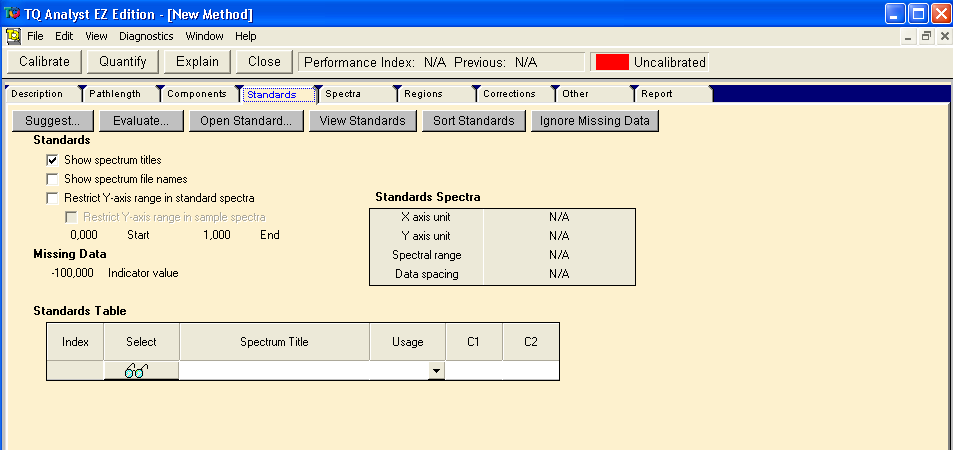Click Open Standard... button
Viewport: 953px width, 450px height.
[x=246, y=120]
